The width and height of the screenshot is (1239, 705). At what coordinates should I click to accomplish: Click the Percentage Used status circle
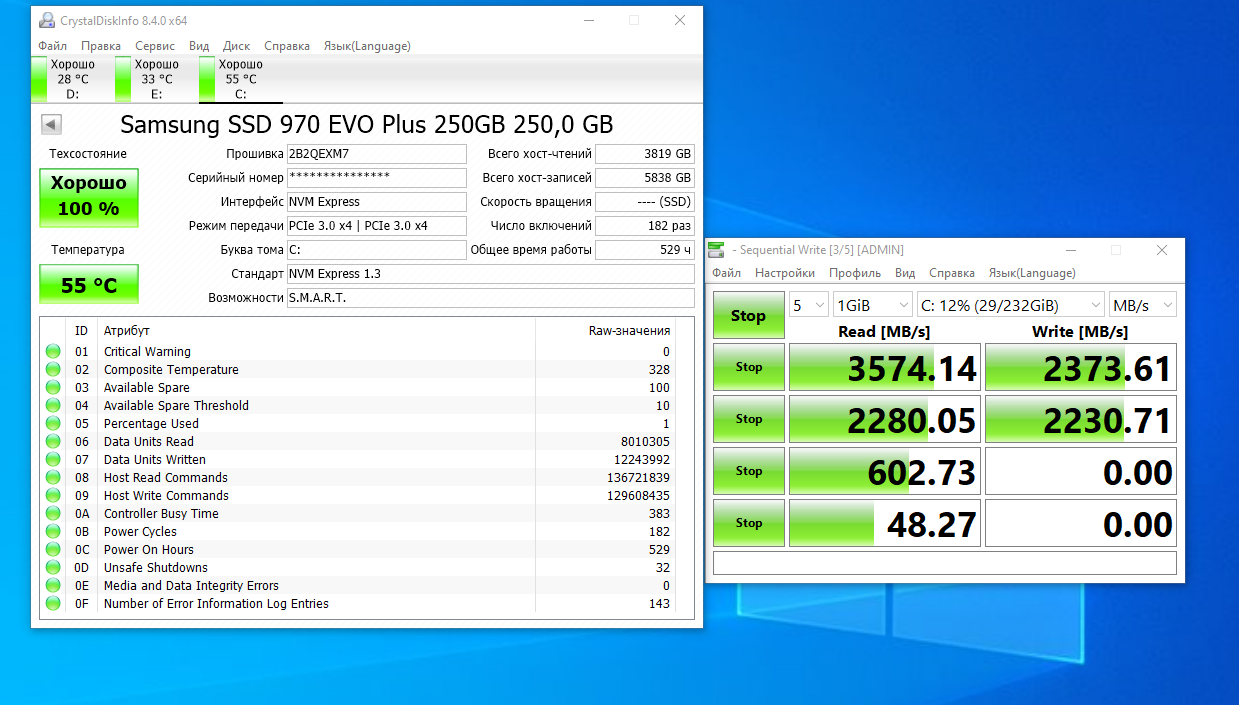[52, 424]
